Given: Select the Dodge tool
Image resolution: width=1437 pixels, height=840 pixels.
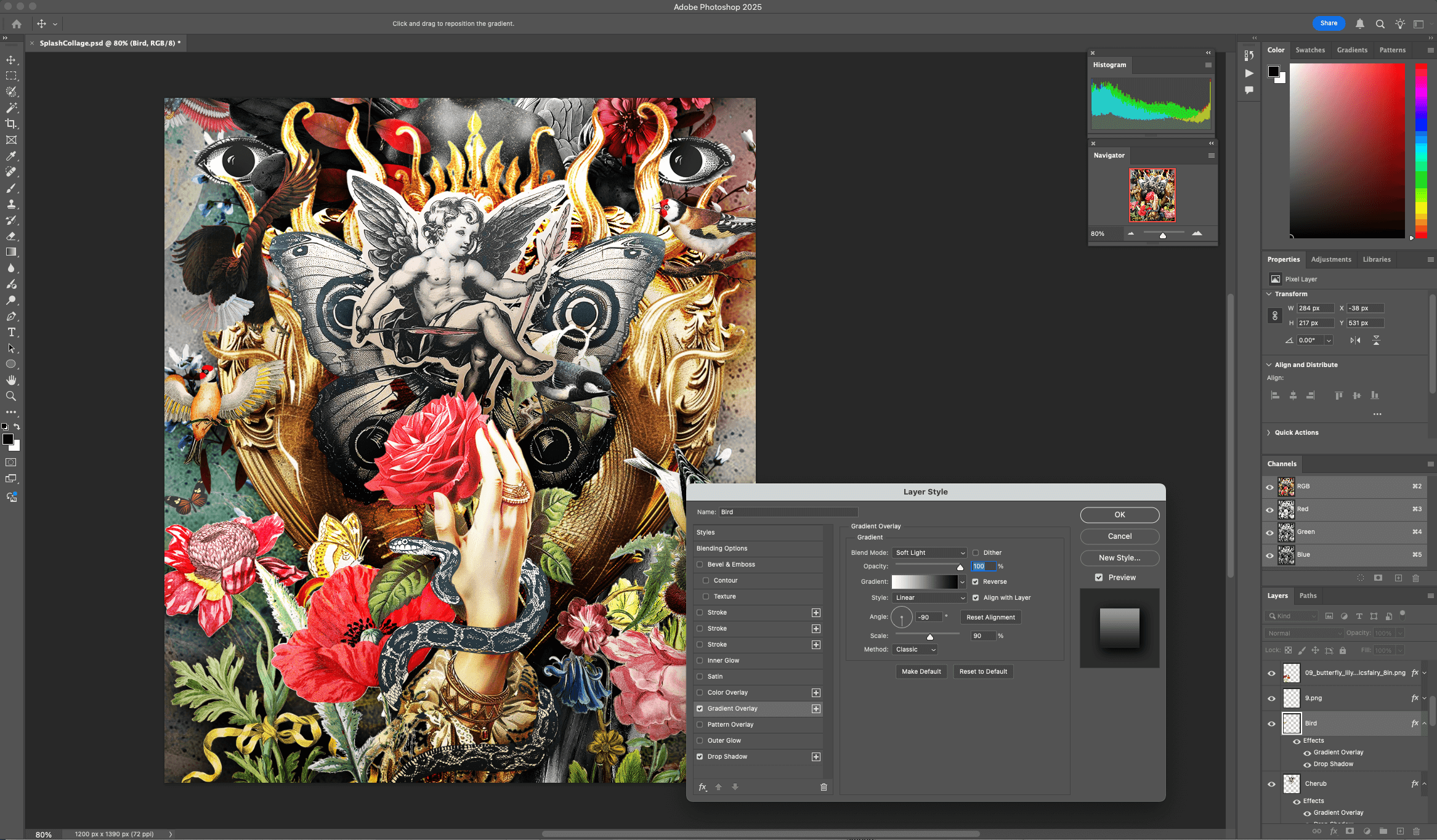Looking at the screenshot, I should pos(11,300).
